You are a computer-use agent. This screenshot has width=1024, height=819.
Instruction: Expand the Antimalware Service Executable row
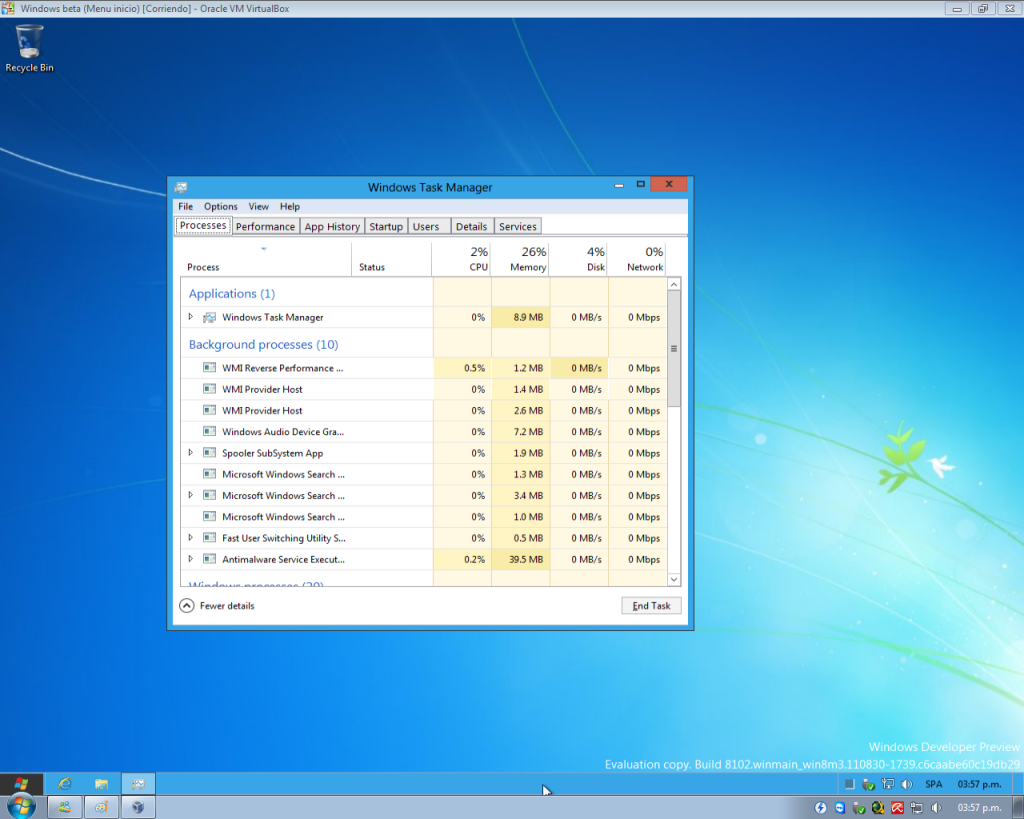pos(191,559)
